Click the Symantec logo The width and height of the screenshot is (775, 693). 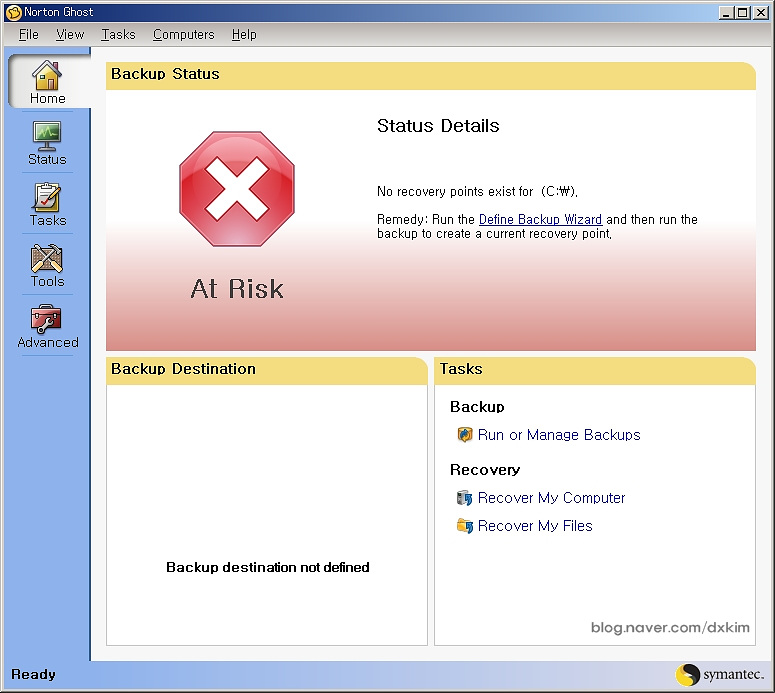coord(720,674)
